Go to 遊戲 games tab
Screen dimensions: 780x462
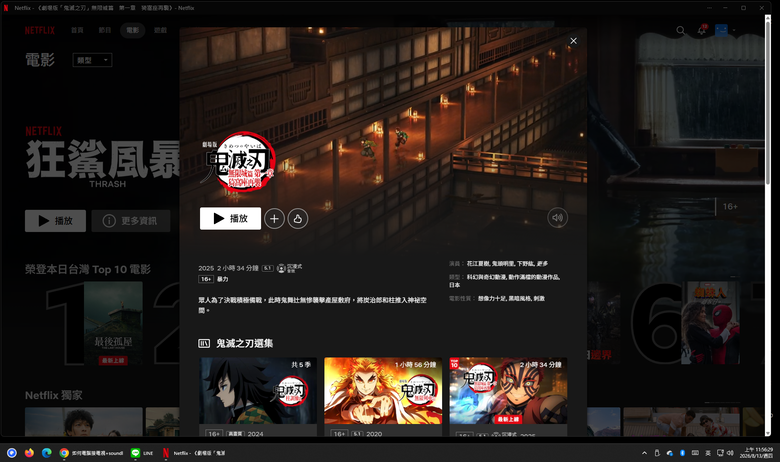click(160, 30)
